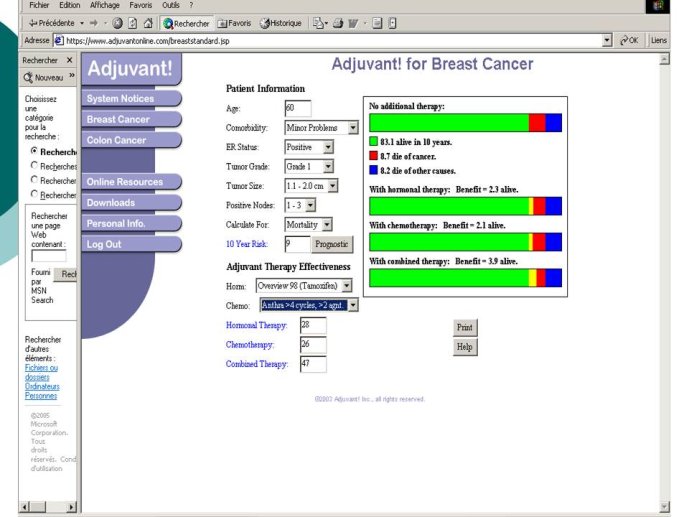Open the Positive Nodes dropdown
The width and height of the screenshot is (689, 517).
(x=300, y=205)
